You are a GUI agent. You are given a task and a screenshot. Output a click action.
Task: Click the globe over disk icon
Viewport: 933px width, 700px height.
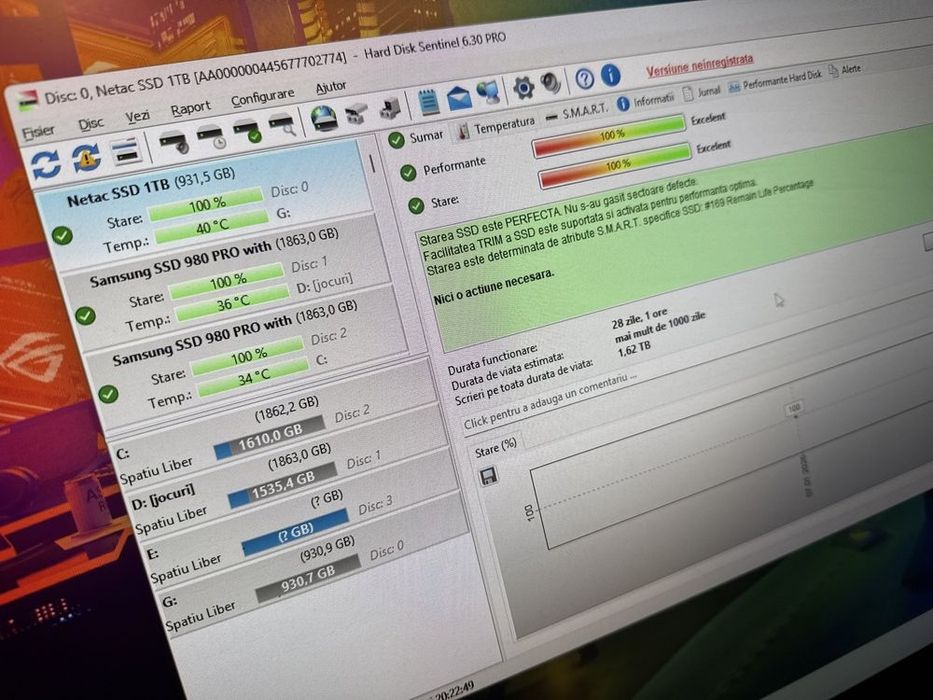tap(324, 118)
